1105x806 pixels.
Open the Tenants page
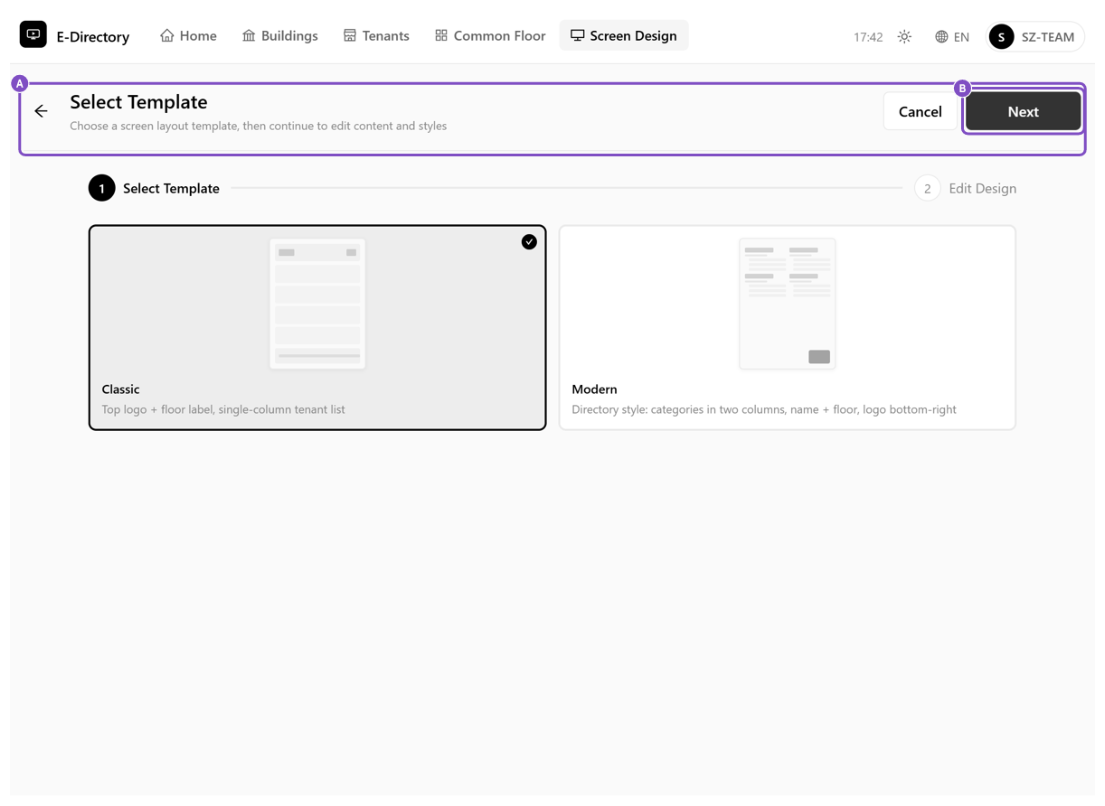click(x=376, y=35)
